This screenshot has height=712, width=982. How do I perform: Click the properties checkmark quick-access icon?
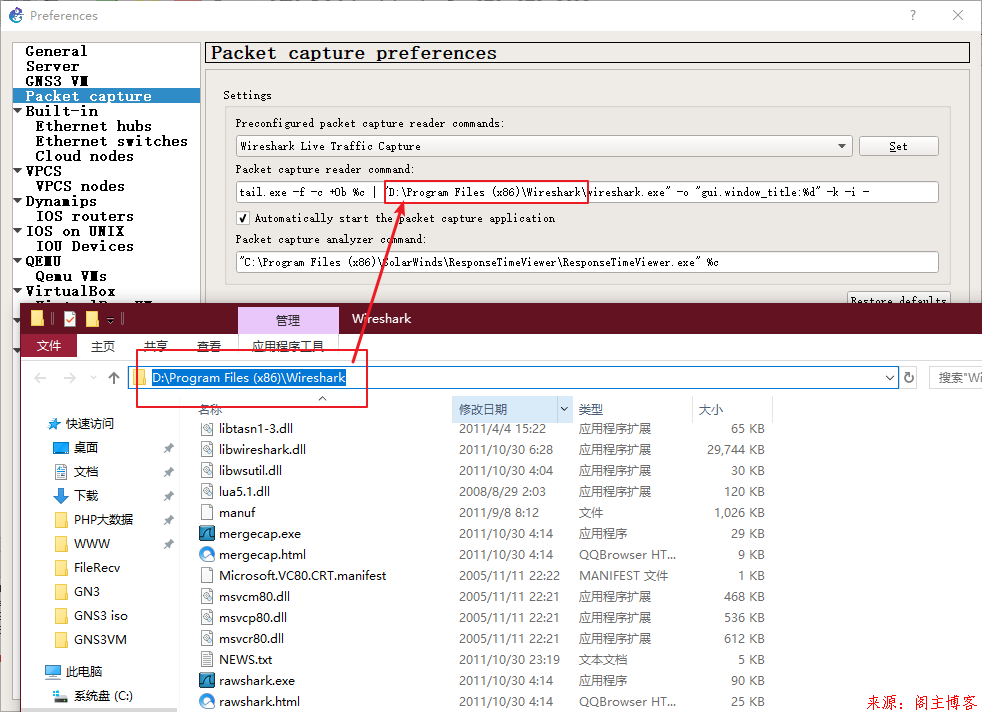(70, 319)
